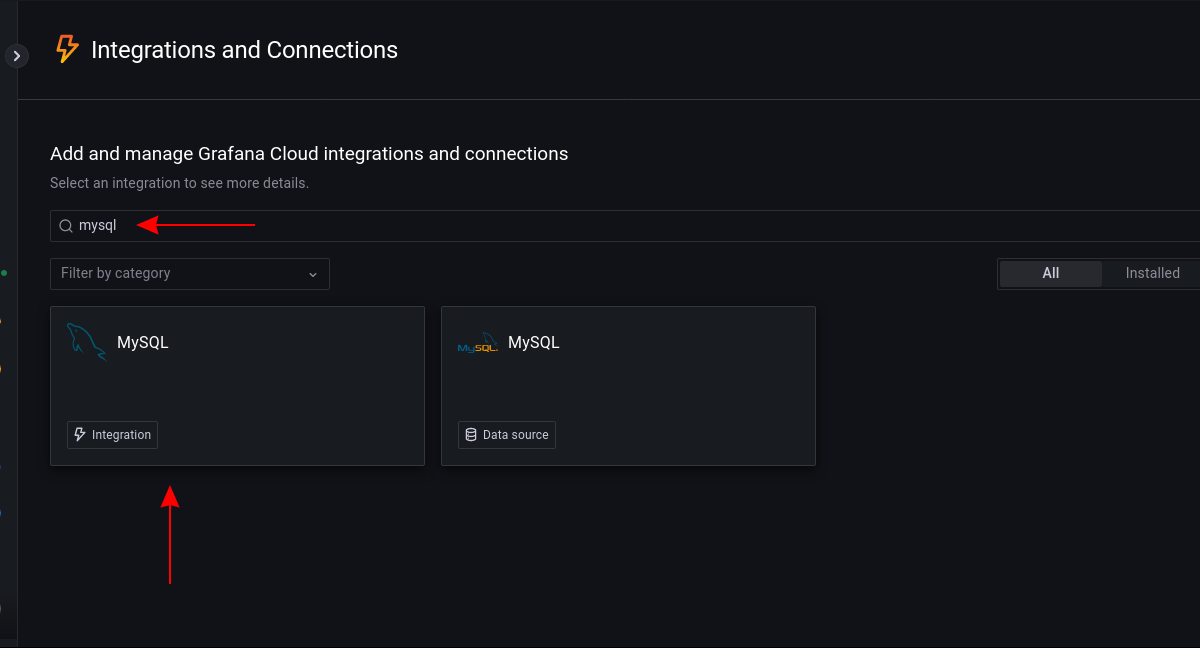Click the MySQL dolphin icon on Integration card
This screenshot has width=1200, height=648.
(86, 342)
